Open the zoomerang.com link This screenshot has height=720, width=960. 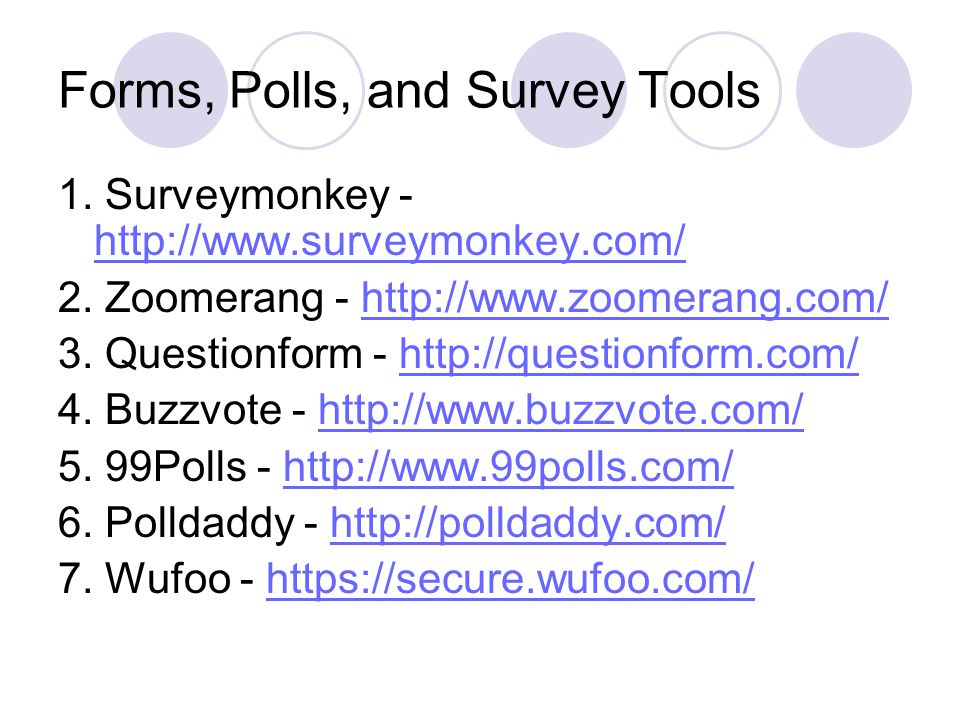pos(624,299)
